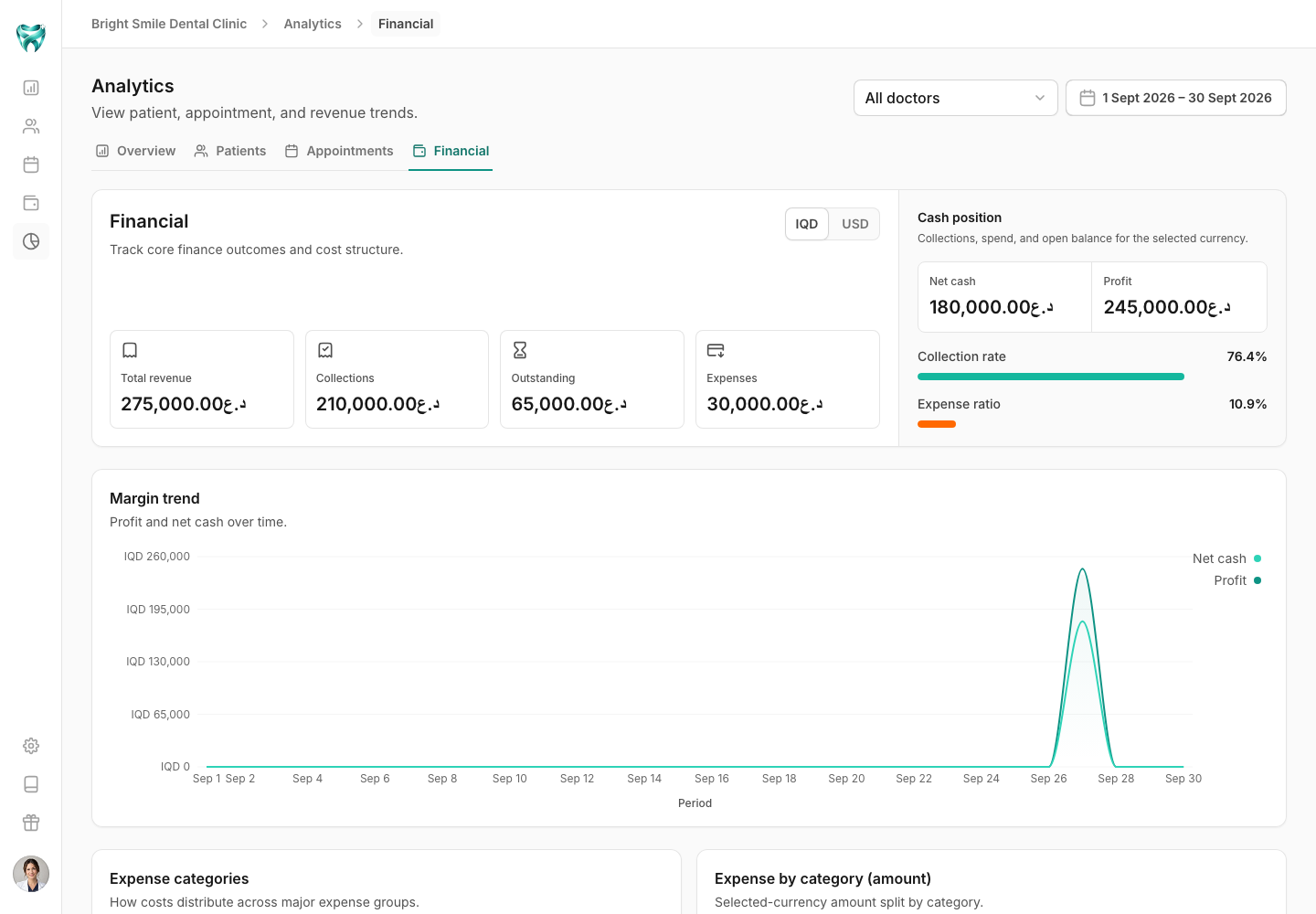The width and height of the screenshot is (1316, 914).
Task: Click the Outstanding hourglass icon
Action: click(x=520, y=350)
